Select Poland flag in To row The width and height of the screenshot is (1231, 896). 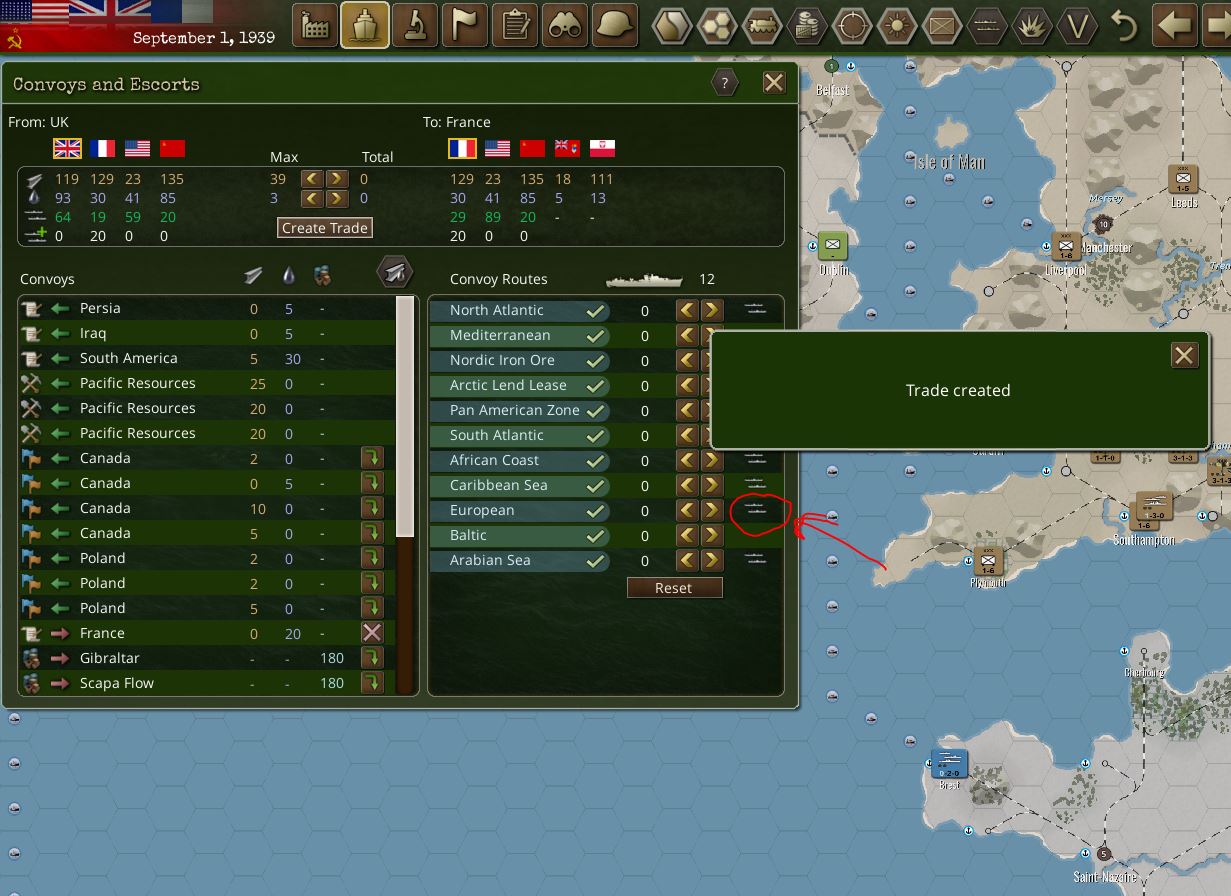click(602, 148)
